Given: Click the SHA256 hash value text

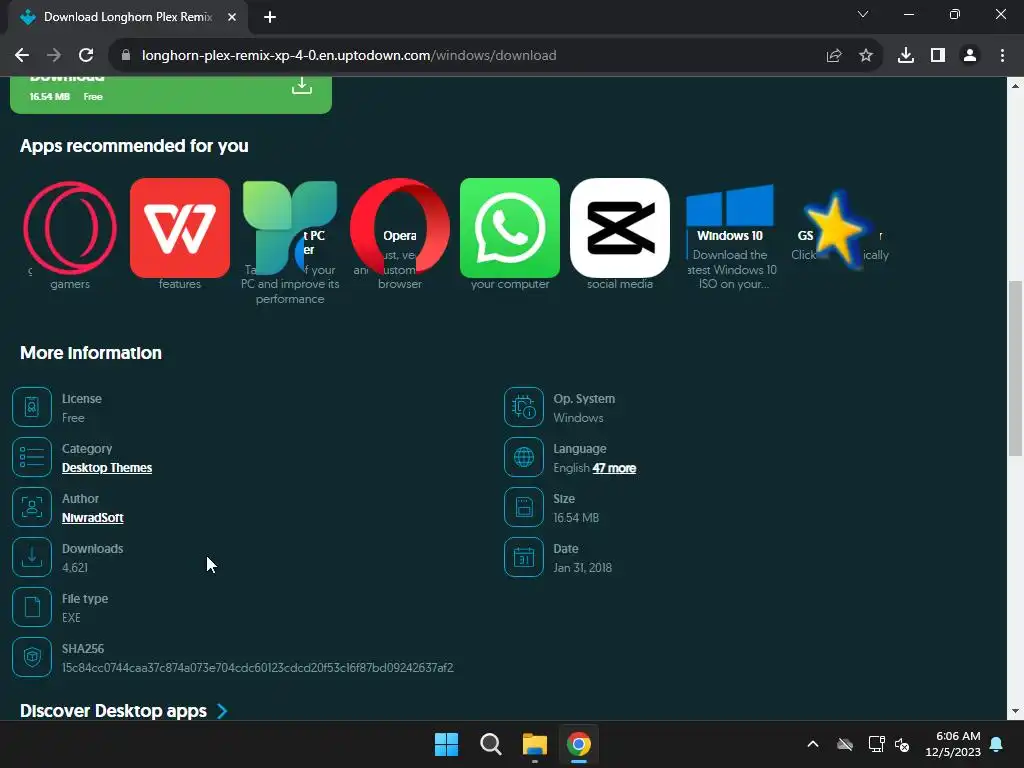Looking at the screenshot, I should [x=258, y=667].
